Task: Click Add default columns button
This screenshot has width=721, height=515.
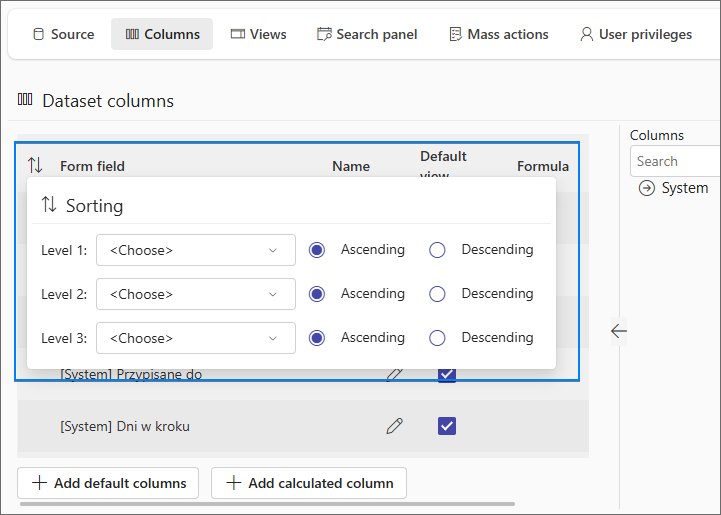Action: tap(108, 483)
